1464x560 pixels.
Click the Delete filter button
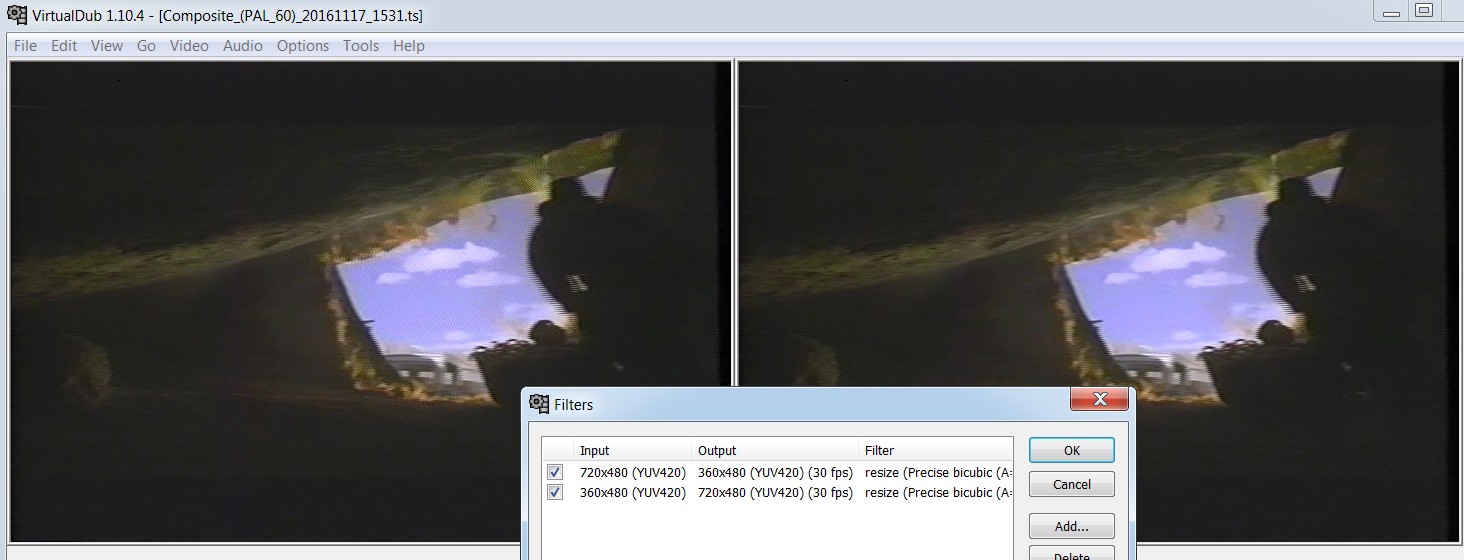(x=1072, y=555)
